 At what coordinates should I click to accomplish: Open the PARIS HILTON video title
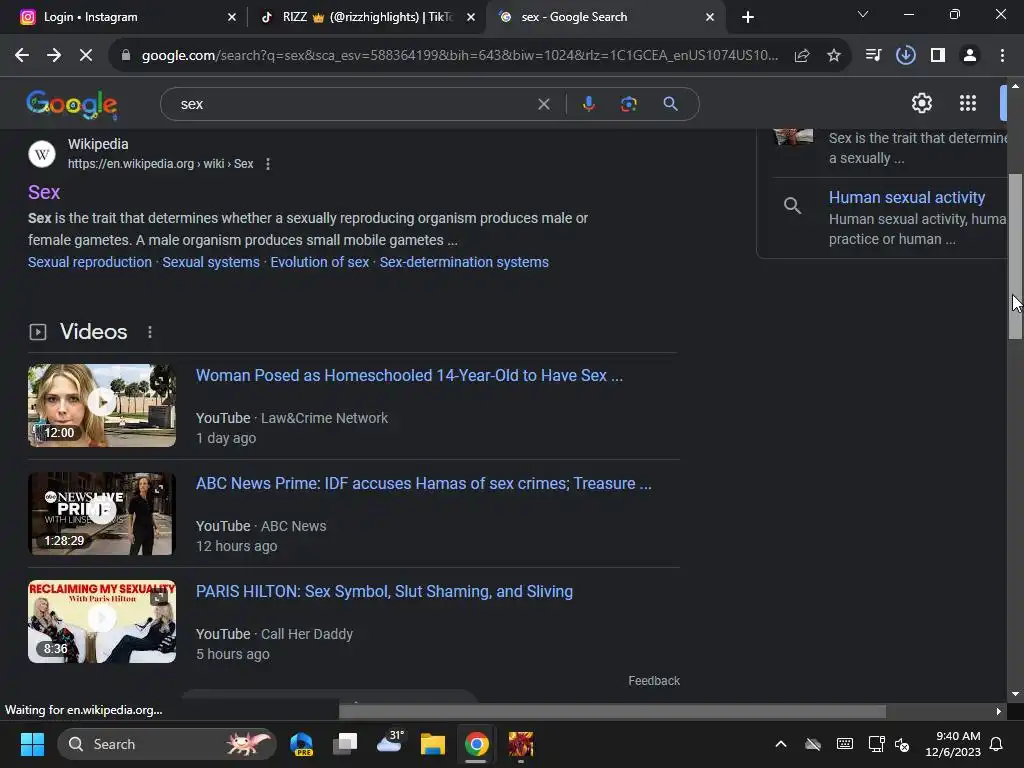pyautogui.click(x=384, y=592)
